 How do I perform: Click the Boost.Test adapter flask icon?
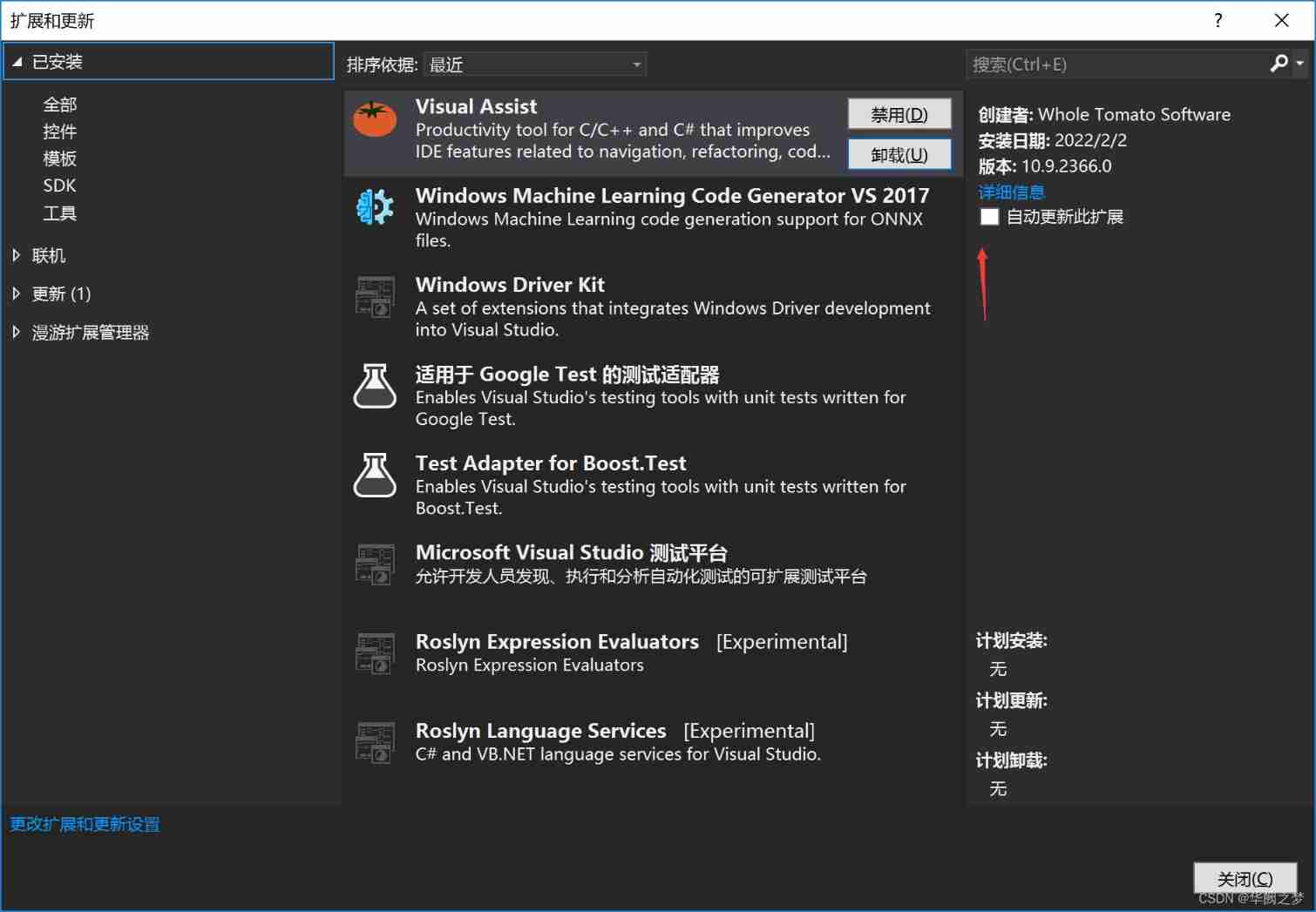tap(375, 475)
